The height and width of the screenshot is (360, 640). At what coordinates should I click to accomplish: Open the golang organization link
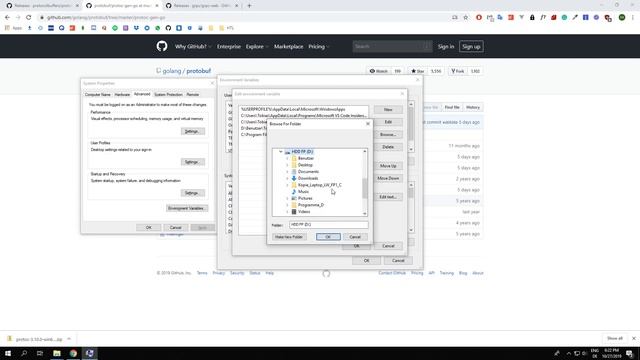pyautogui.click(x=172, y=71)
